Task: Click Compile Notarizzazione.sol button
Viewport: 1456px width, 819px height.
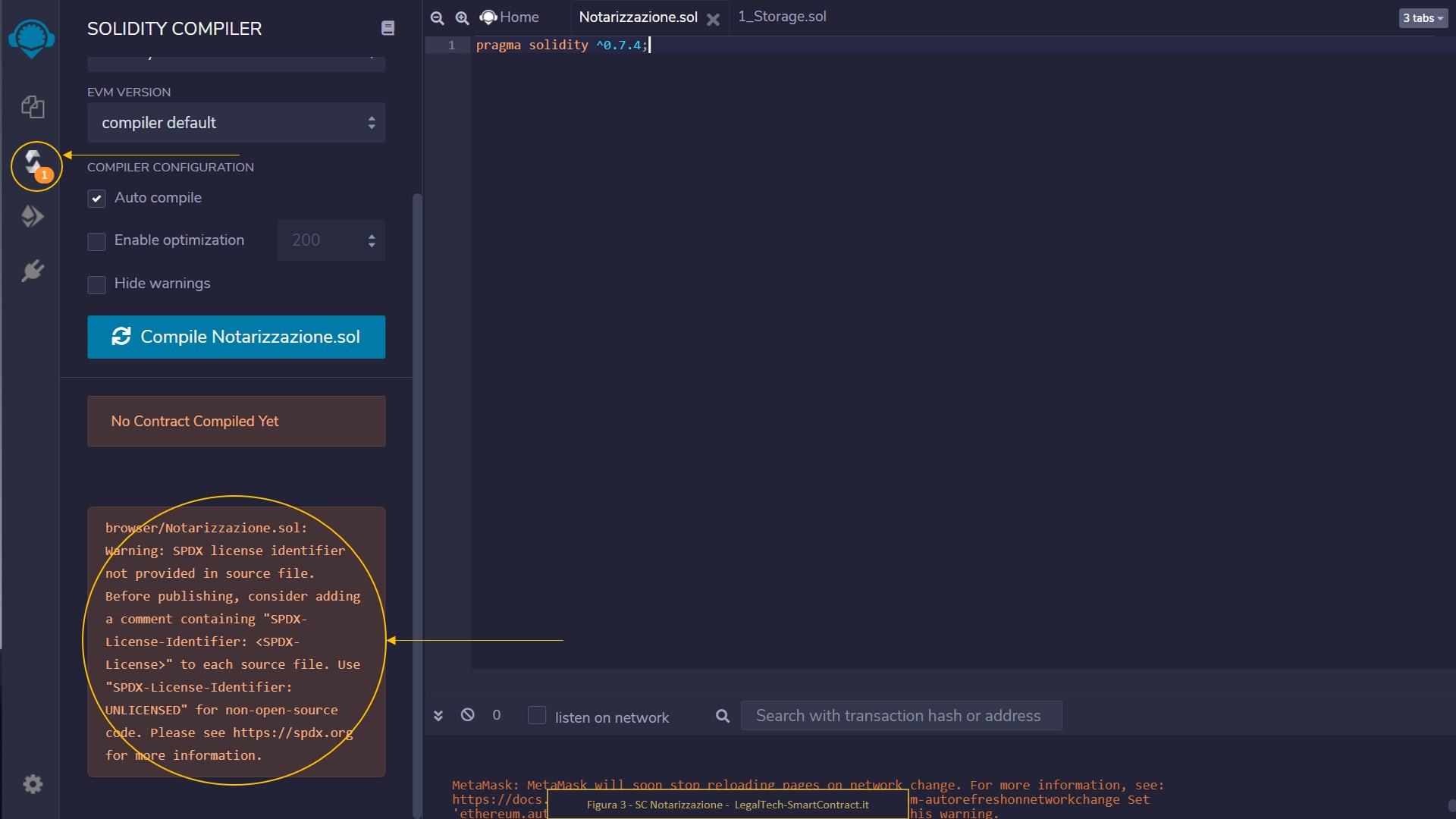Action: click(236, 337)
